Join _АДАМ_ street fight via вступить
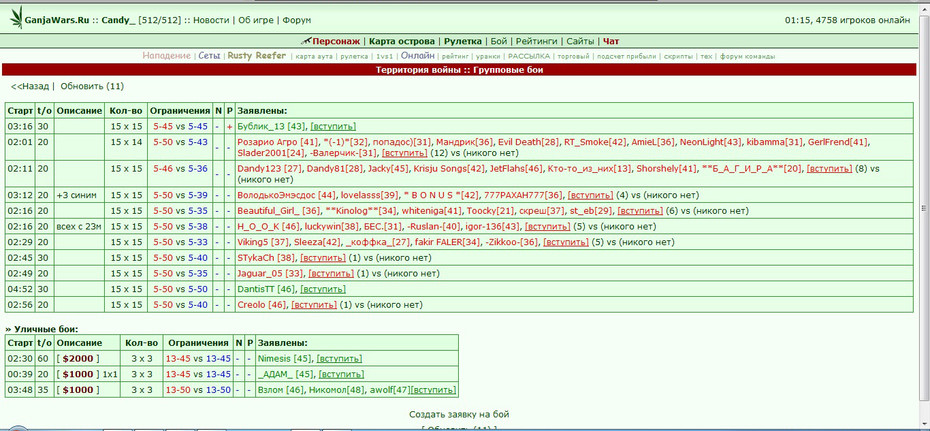Viewport: 930px width, 431px height. (341, 374)
